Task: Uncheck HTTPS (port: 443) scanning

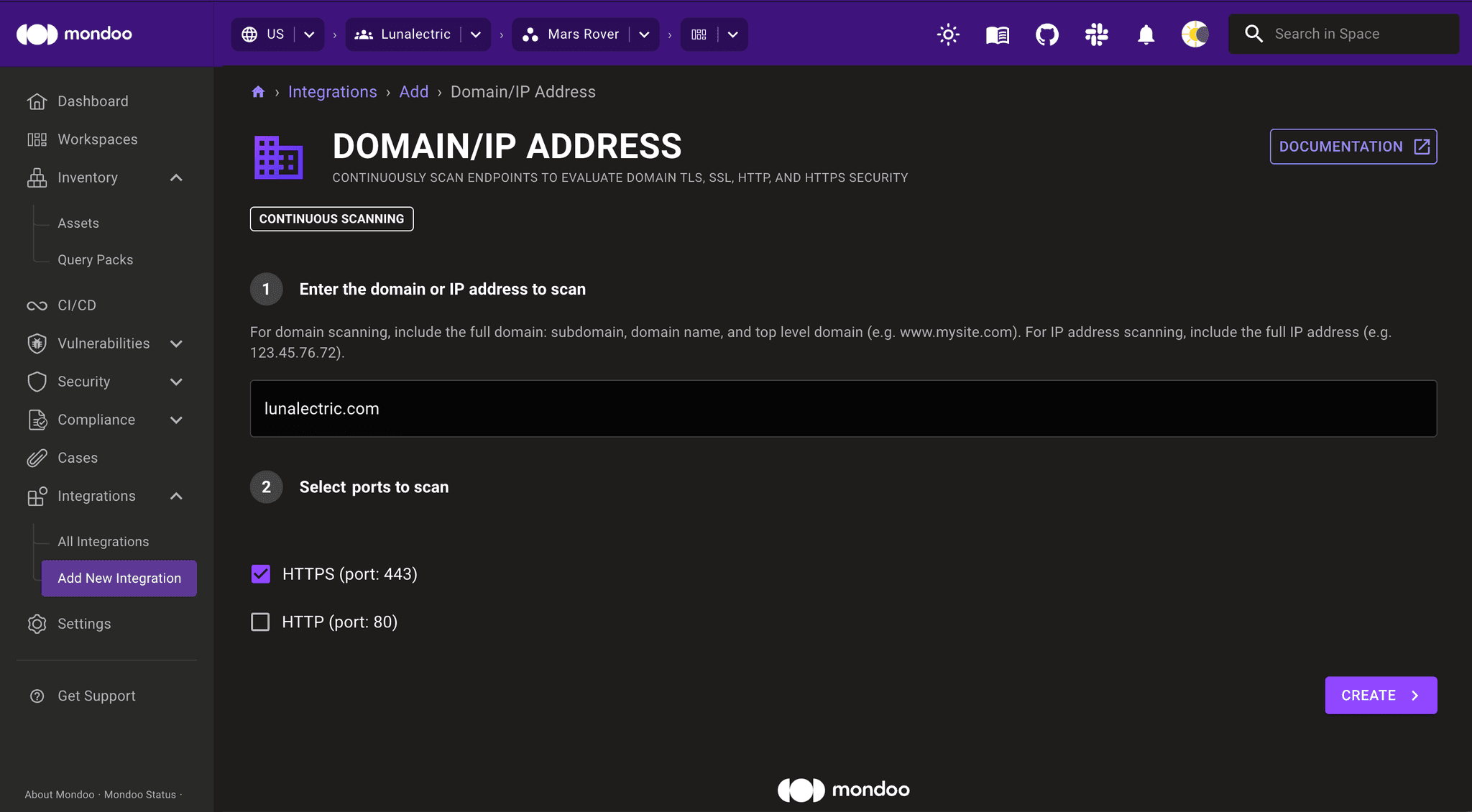Action: click(260, 573)
